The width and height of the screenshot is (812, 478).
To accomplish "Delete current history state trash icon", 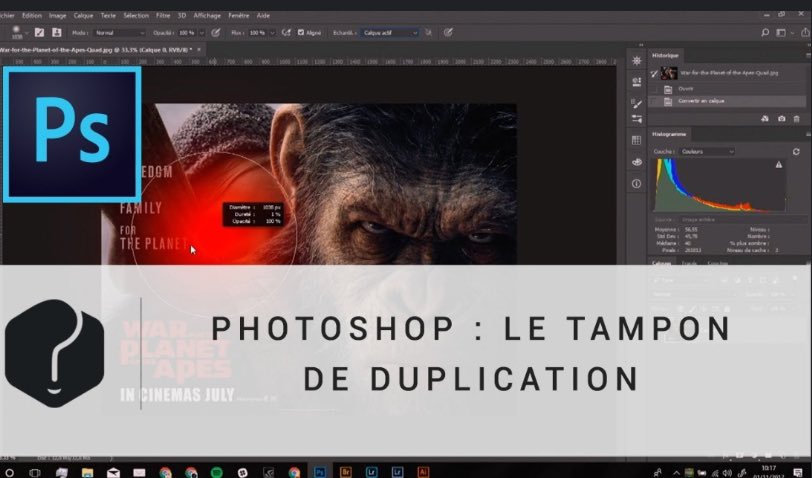I will pyautogui.click(x=796, y=119).
